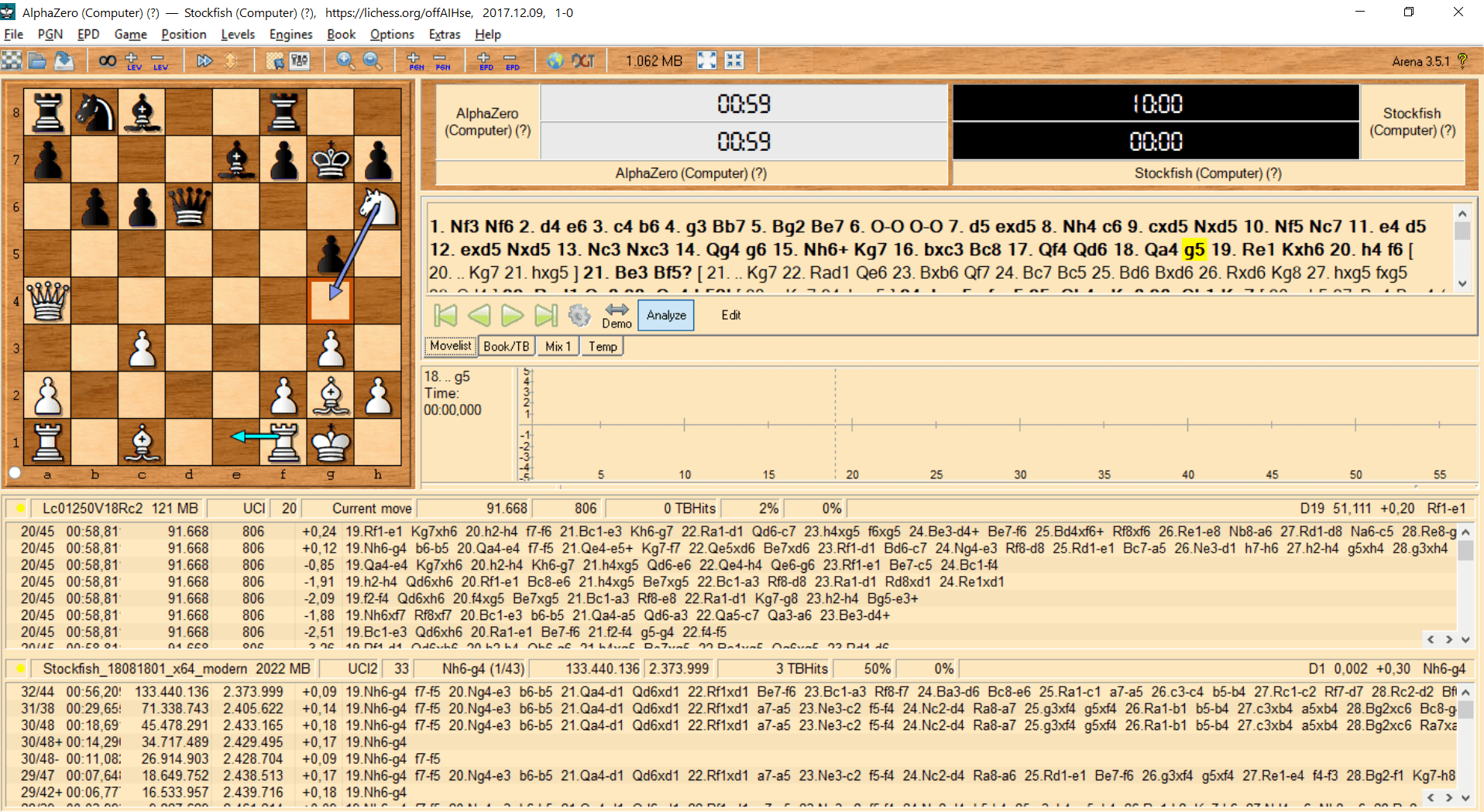1484x812 pixels.
Task: Click AlphaZero's upper clock showing 00:59
Action: [744, 104]
